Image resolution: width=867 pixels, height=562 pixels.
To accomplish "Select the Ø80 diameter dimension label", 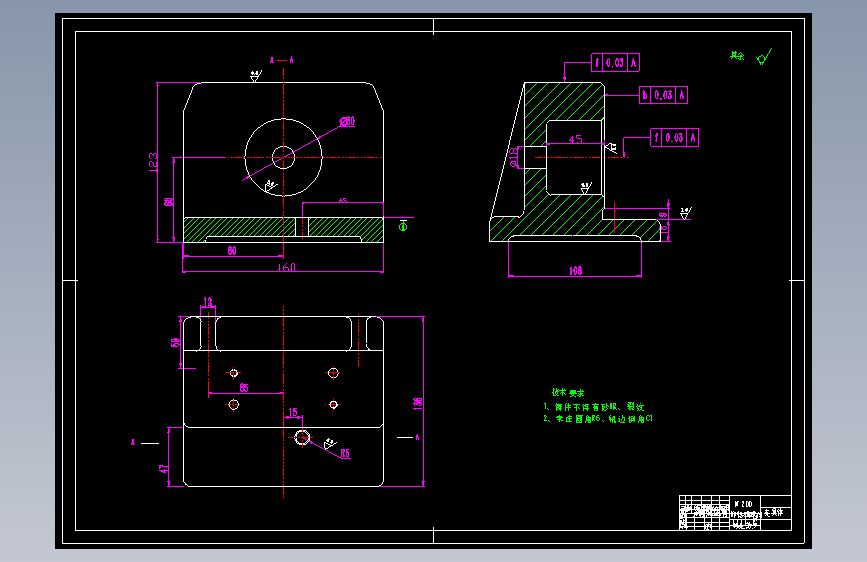I will tap(347, 122).
